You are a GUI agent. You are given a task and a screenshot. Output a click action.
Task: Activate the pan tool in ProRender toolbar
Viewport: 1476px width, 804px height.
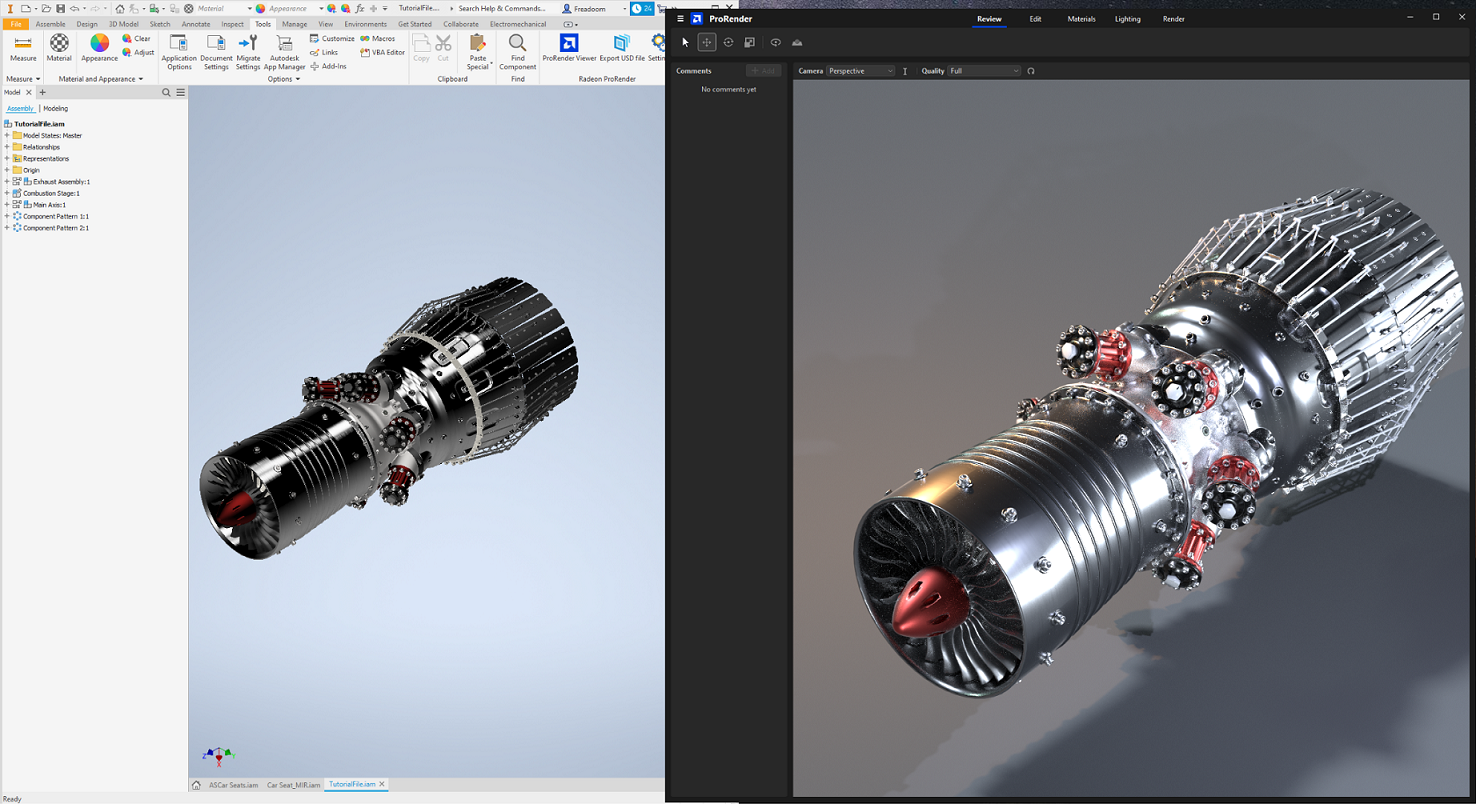707,43
